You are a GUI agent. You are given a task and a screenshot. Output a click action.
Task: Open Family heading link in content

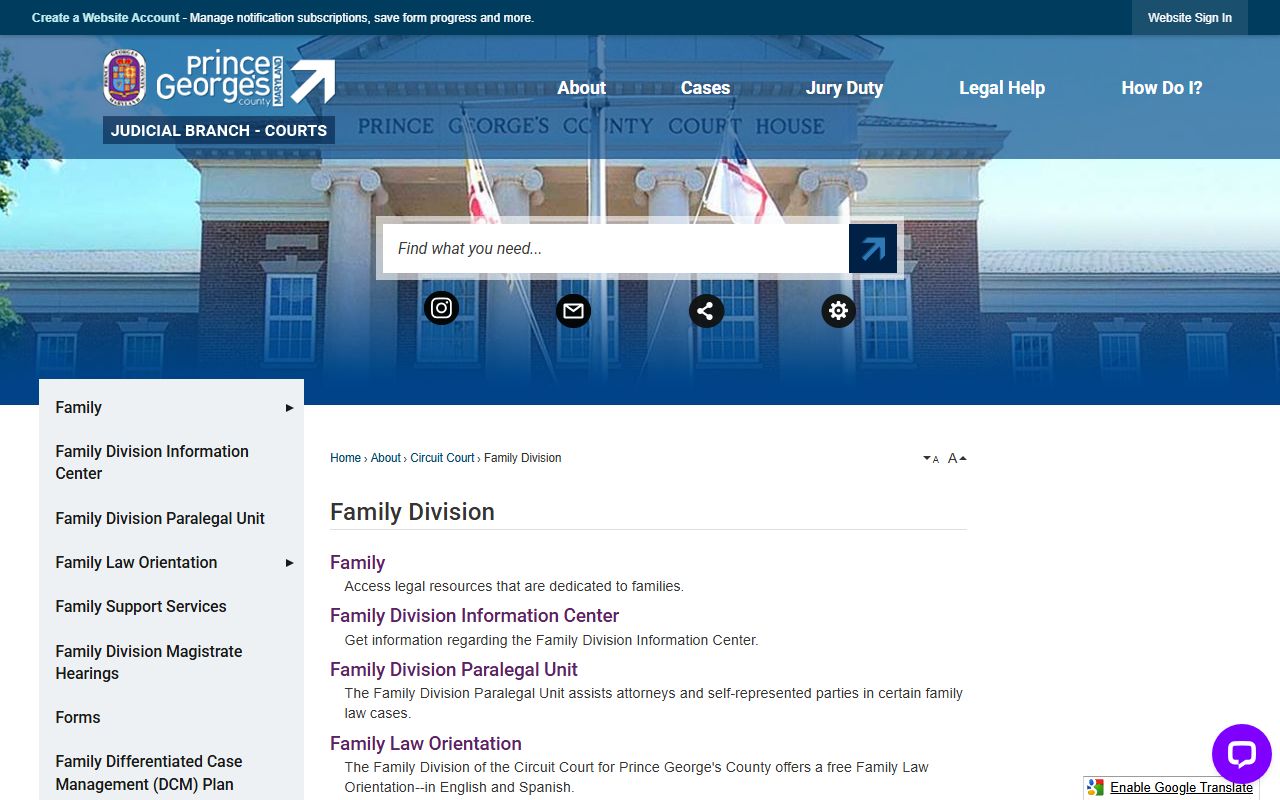[x=357, y=563]
